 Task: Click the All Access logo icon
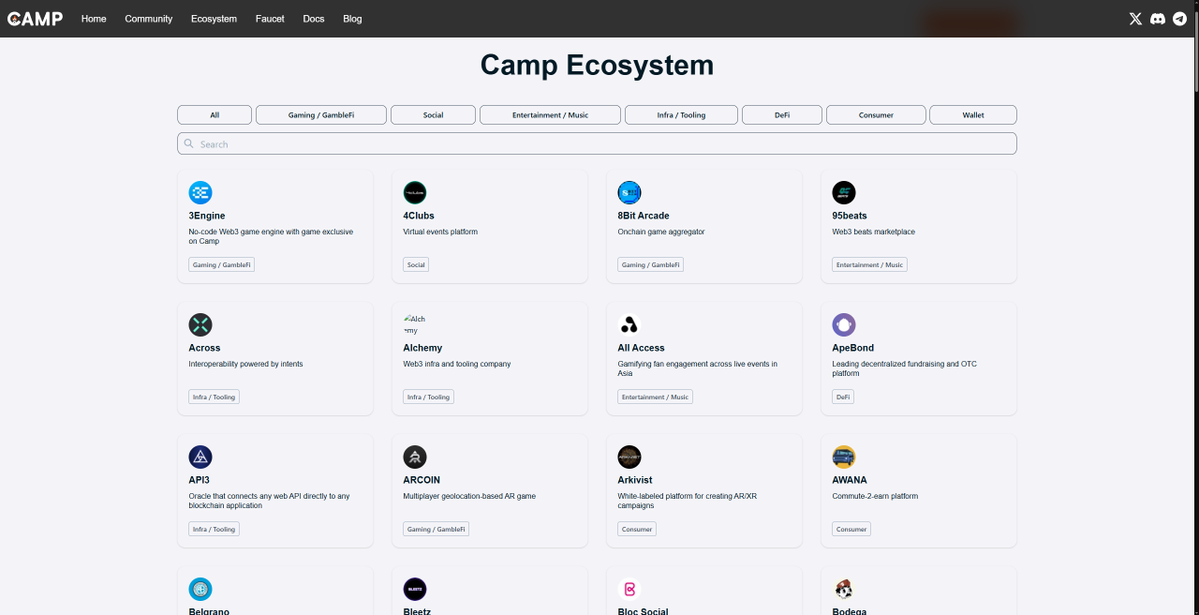[x=629, y=324]
